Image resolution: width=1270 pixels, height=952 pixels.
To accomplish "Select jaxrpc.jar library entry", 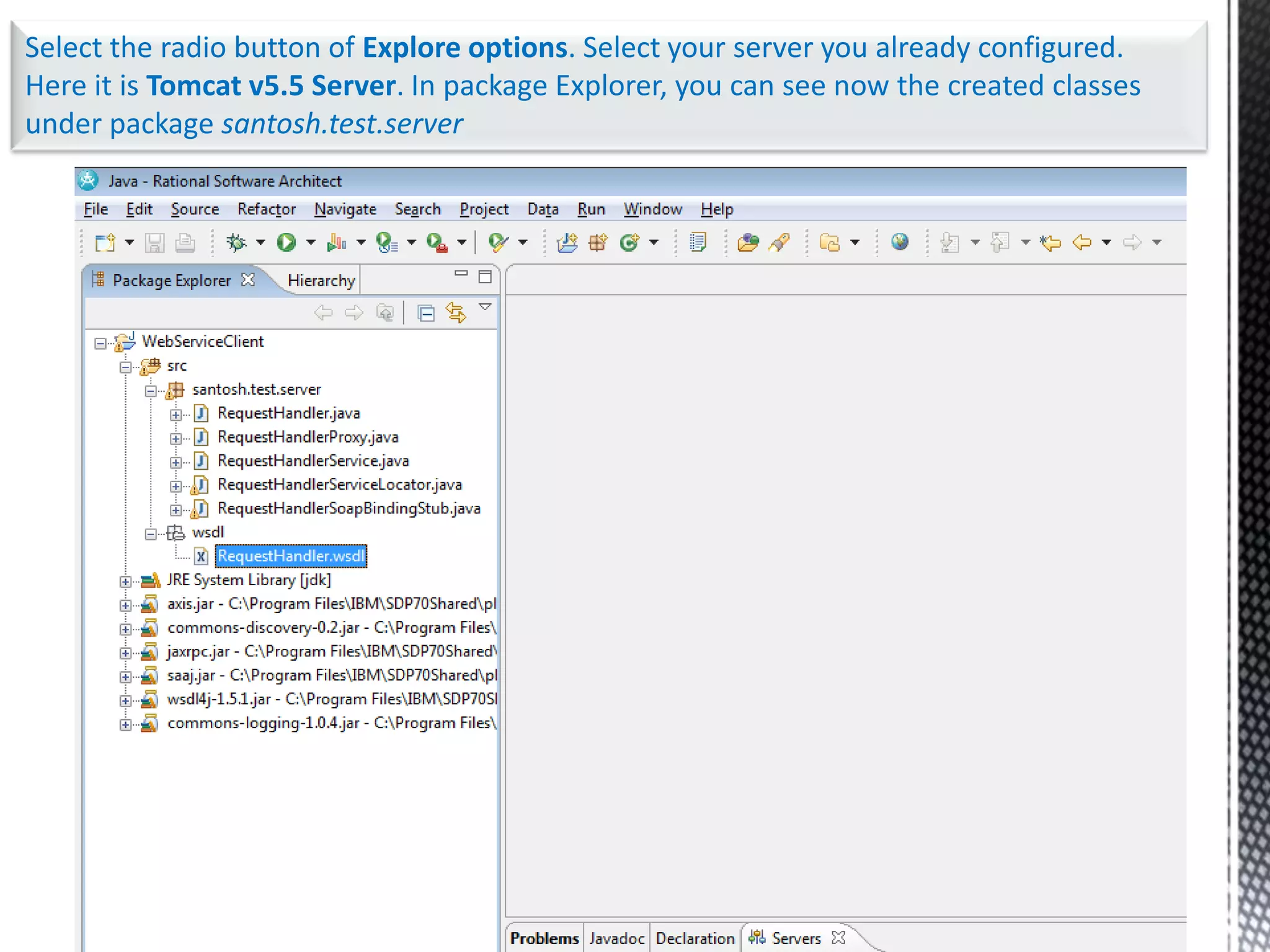I will 332,651.
